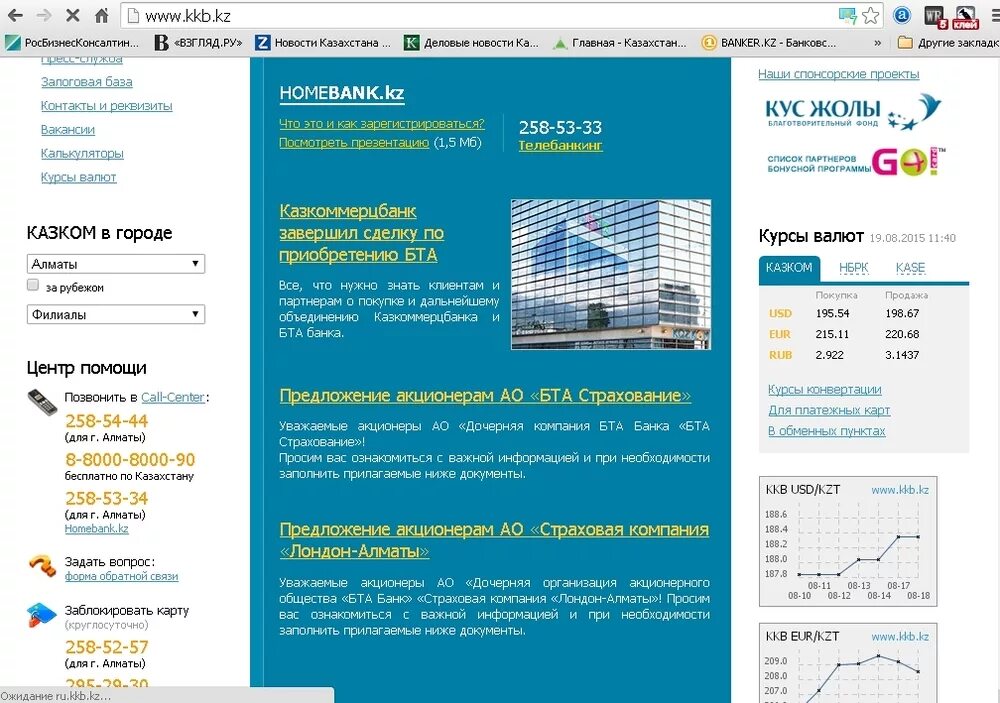Show hidden bookmarks with the chevron
The width and height of the screenshot is (1000, 703).
[878, 43]
